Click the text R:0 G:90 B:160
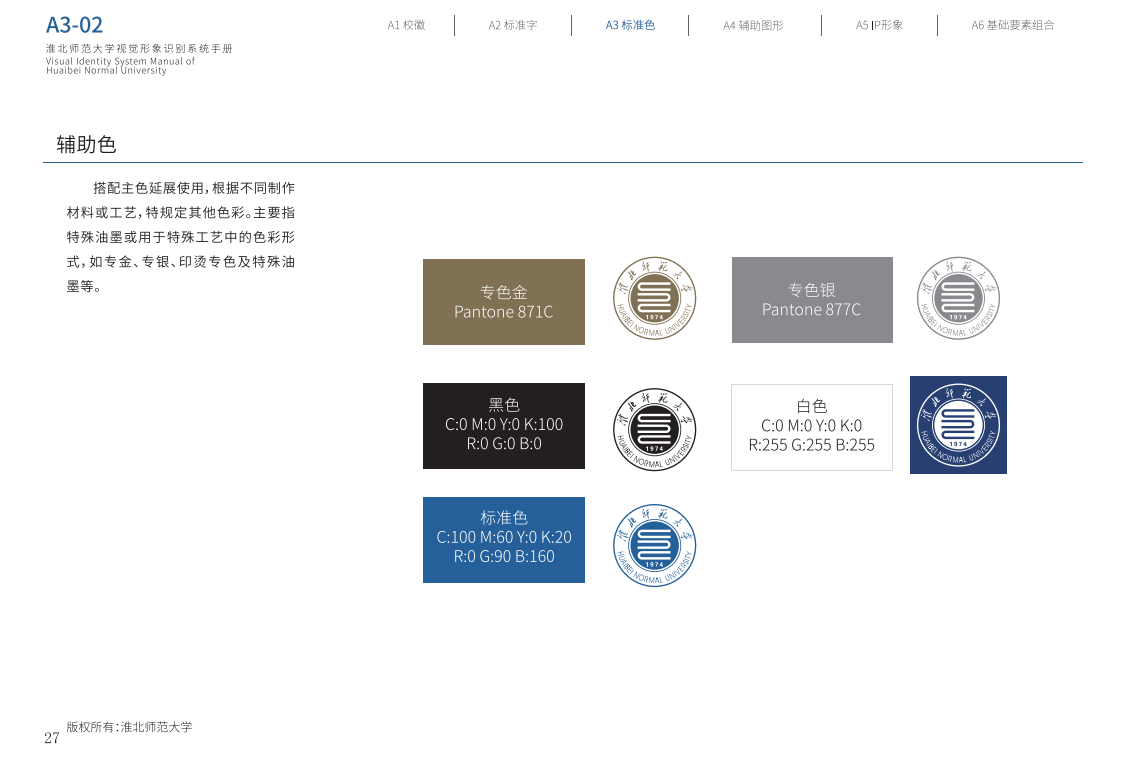Image resolution: width=1134 pixels, height=763 pixels. (x=503, y=556)
